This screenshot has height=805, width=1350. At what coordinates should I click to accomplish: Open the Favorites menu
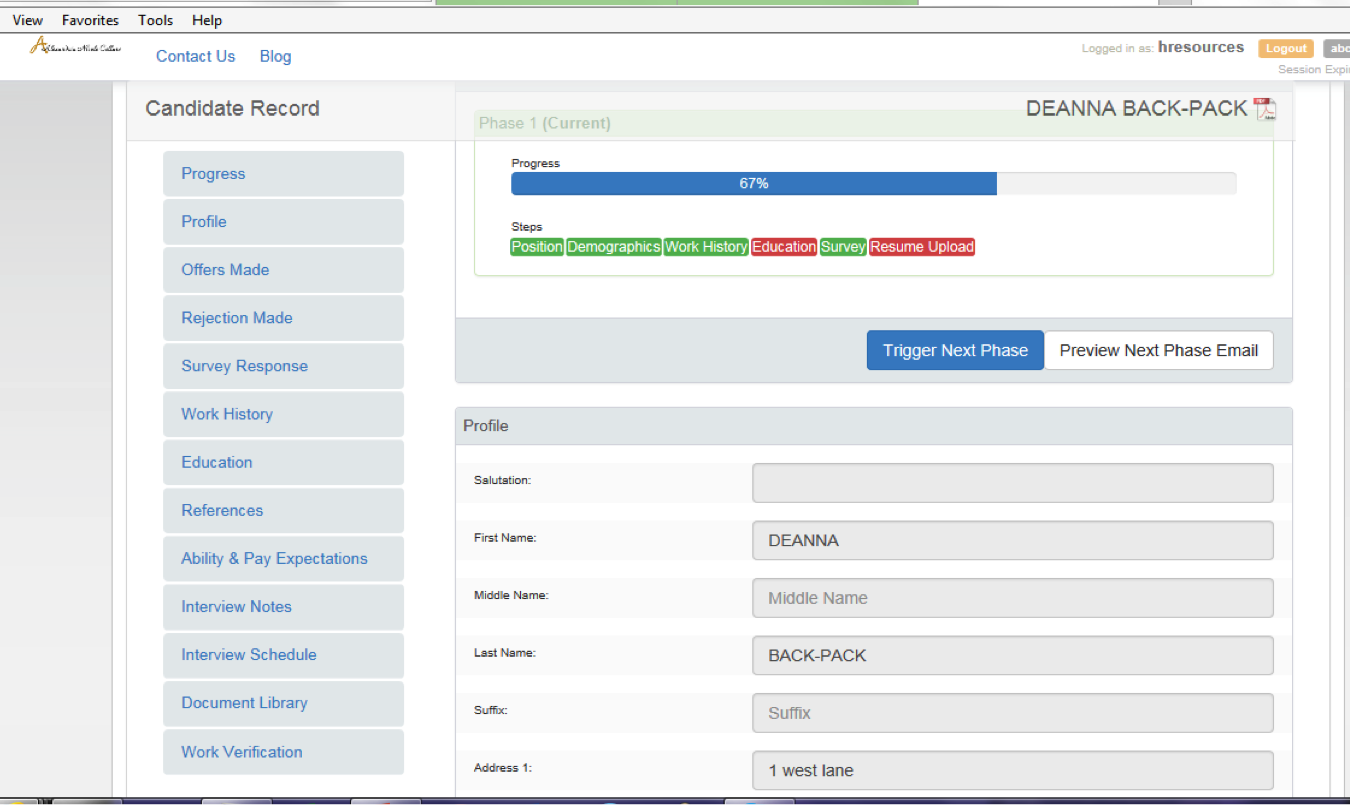pos(90,19)
